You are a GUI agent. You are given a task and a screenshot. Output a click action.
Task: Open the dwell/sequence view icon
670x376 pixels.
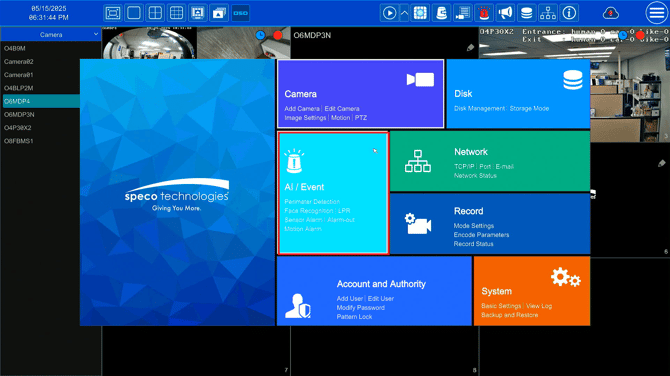point(197,13)
